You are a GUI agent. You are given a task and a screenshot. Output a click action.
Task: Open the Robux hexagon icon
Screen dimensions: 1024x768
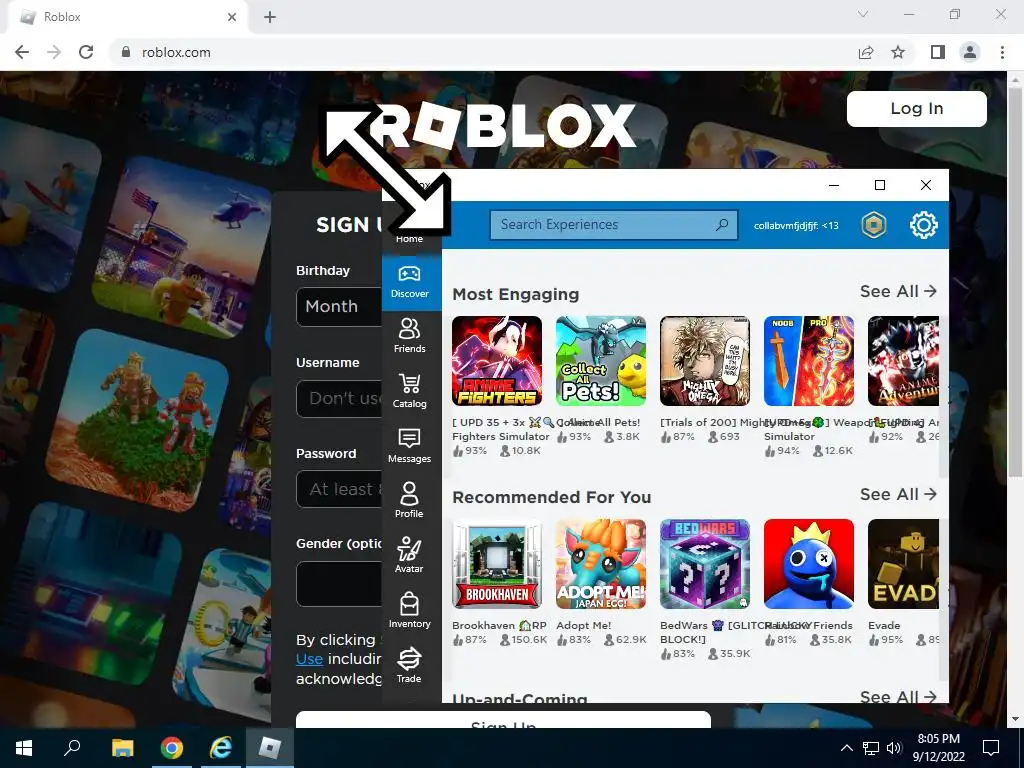tap(874, 225)
